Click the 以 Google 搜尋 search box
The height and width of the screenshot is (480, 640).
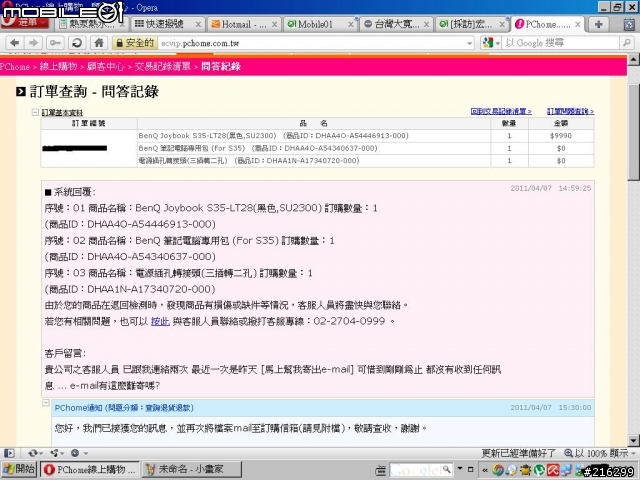click(561, 43)
